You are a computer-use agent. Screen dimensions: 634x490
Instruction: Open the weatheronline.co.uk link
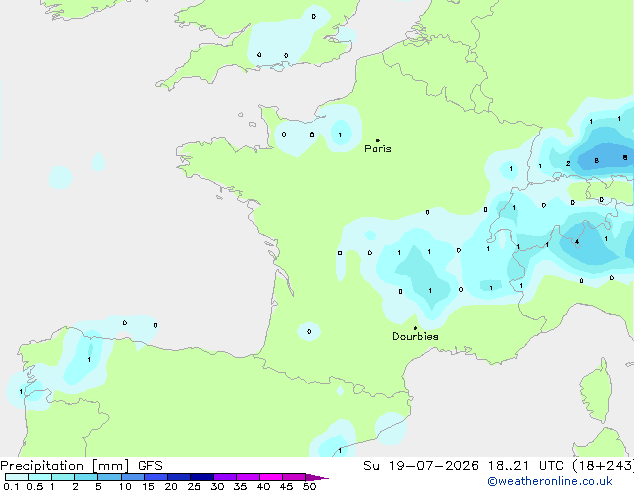550,481
